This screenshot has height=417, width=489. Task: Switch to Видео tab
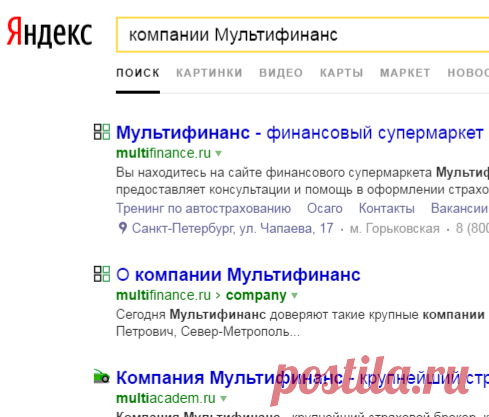(x=281, y=73)
